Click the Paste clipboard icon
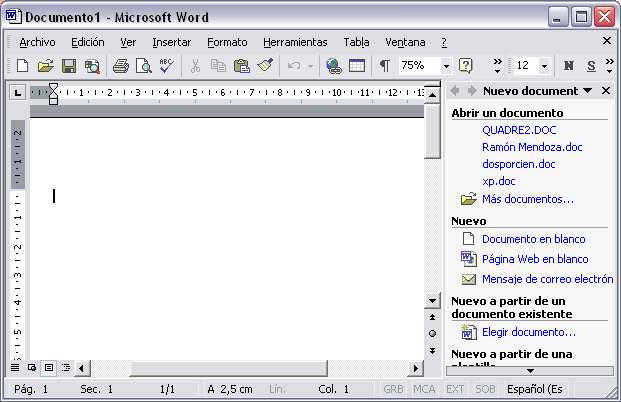This screenshot has width=621, height=402. [242, 66]
